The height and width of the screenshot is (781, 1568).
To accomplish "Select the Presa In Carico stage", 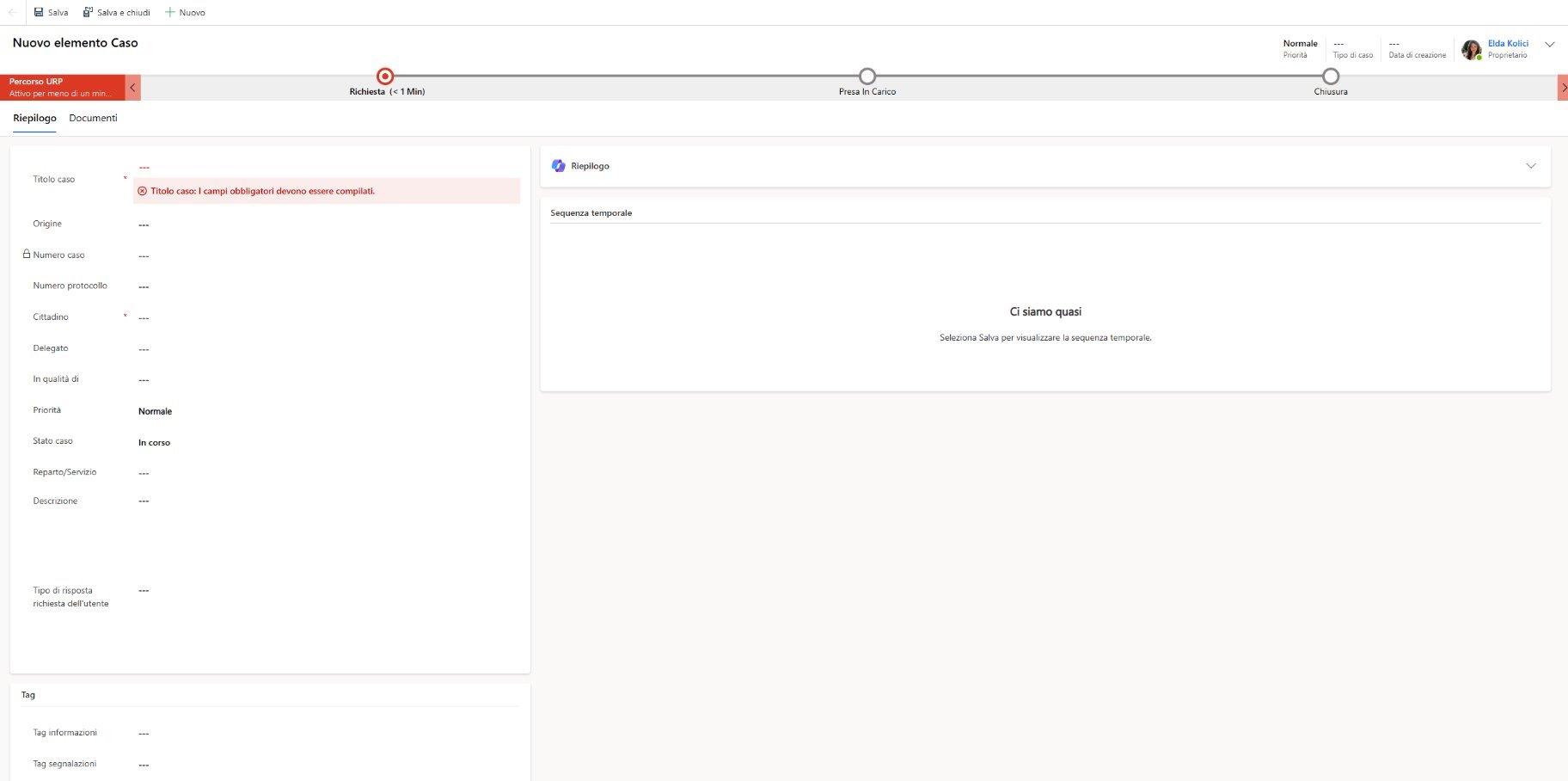I will (x=867, y=77).
